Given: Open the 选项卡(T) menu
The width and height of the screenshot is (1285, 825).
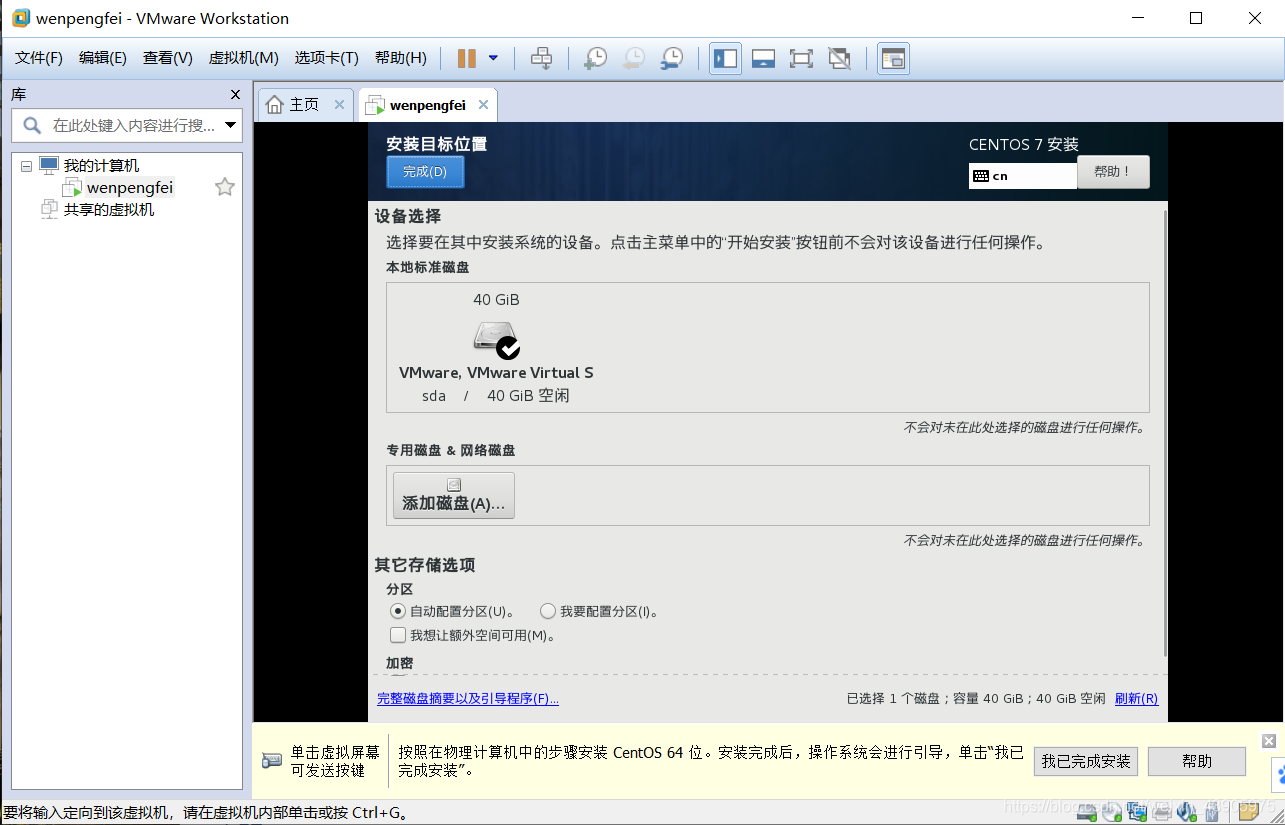Looking at the screenshot, I should point(326,58).
